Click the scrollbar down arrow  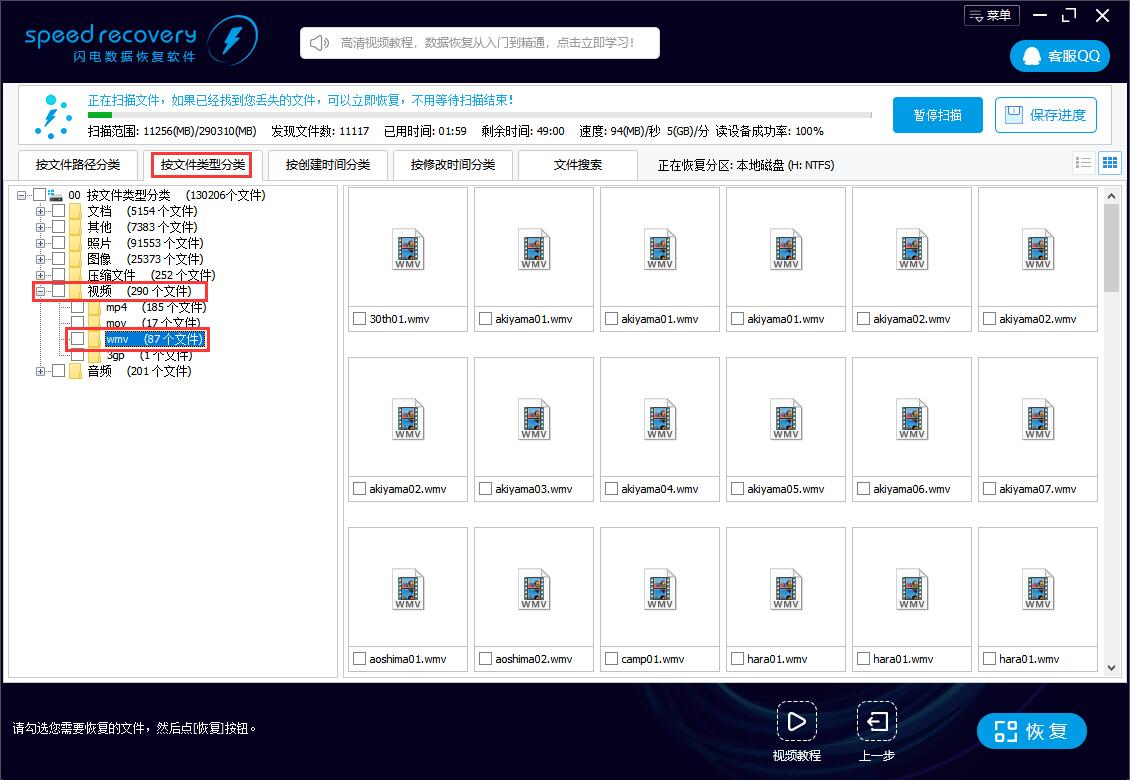pos(1111,668)
